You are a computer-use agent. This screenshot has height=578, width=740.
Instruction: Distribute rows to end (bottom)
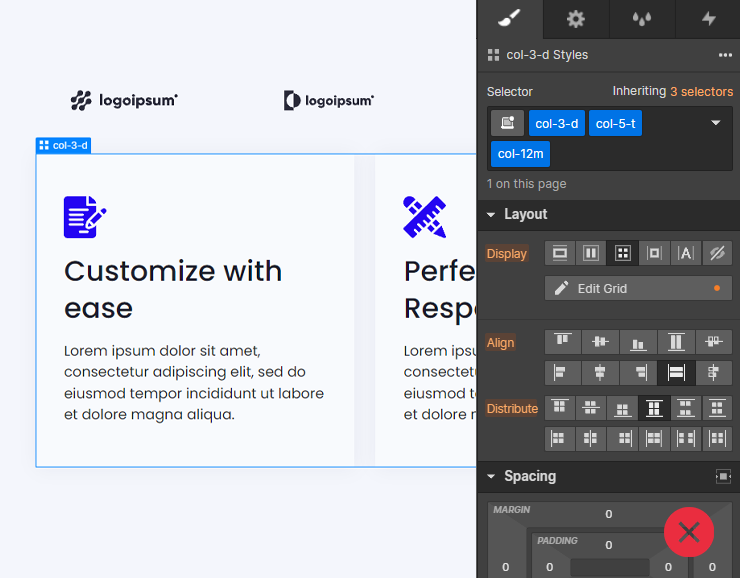click(622, 408)
